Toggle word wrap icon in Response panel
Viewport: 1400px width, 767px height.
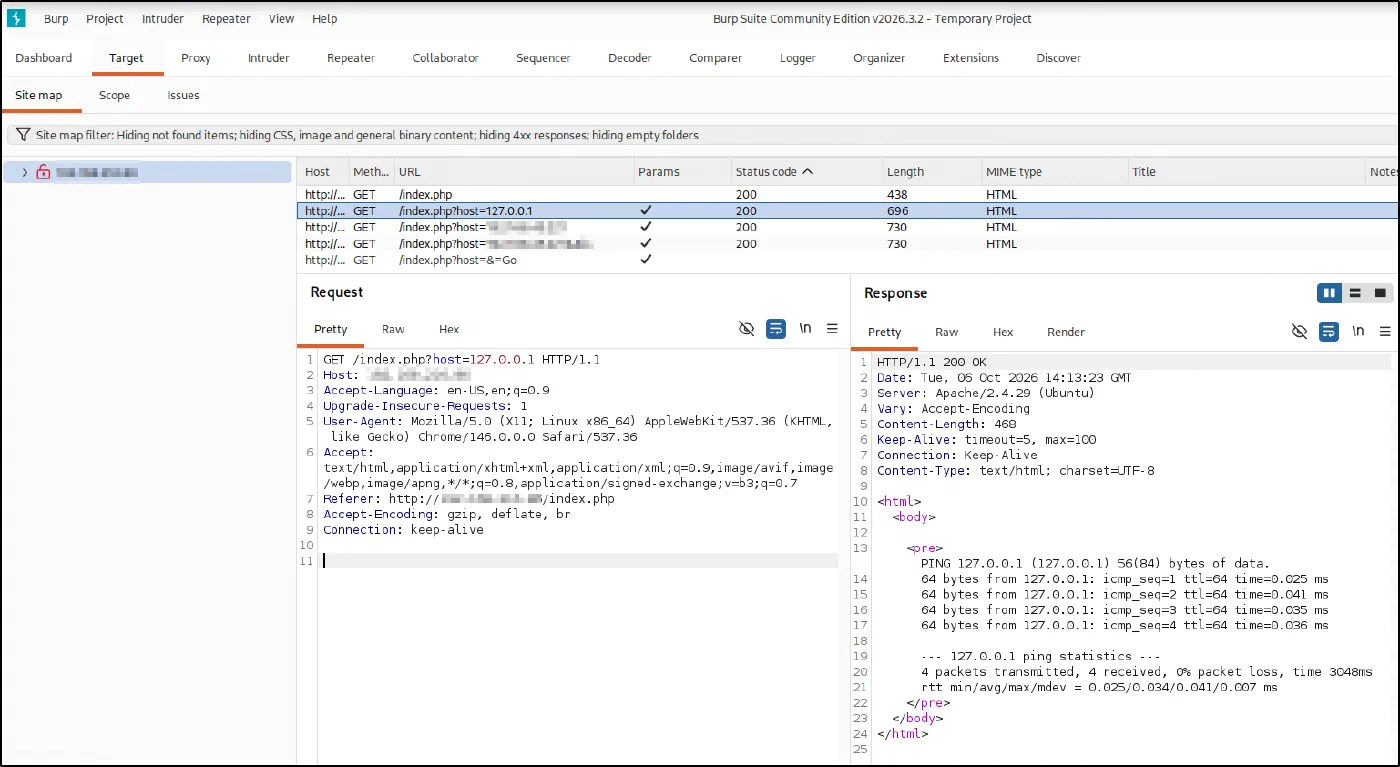1328,331
